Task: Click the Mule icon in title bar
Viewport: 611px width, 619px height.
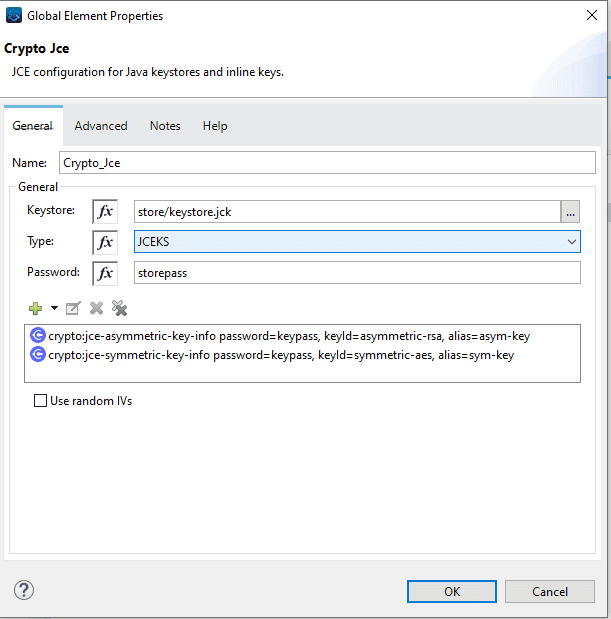Action: [x=14, y=15]
